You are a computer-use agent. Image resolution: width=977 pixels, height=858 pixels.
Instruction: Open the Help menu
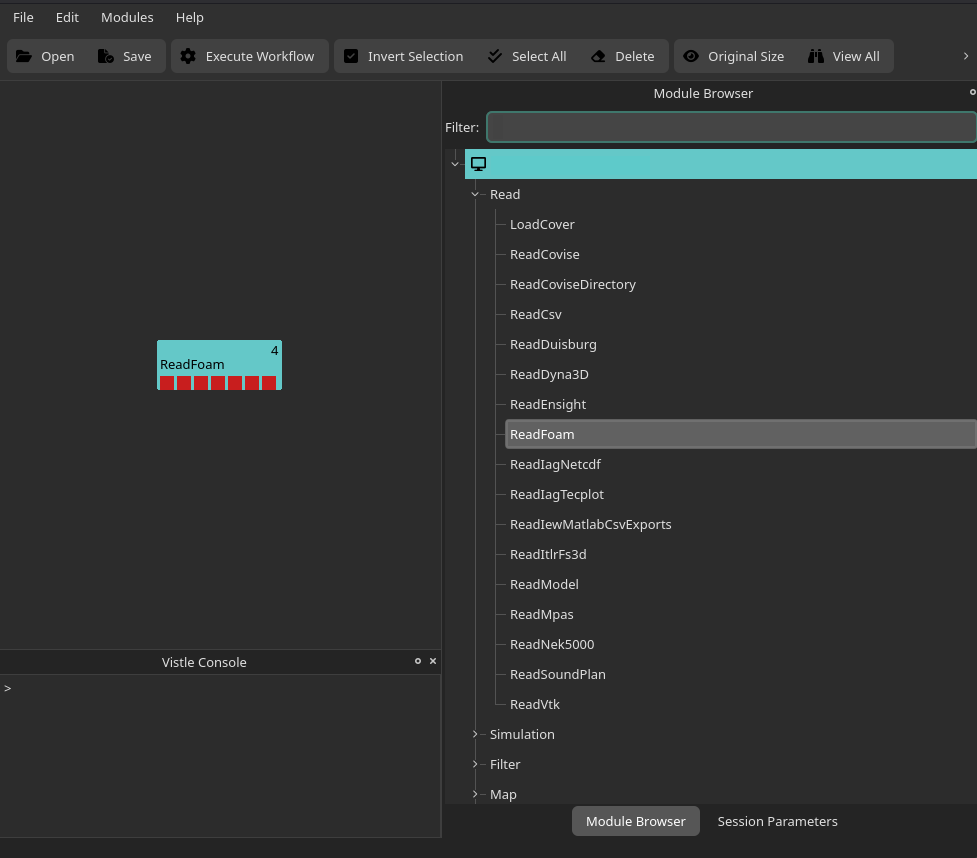[189, 17]
